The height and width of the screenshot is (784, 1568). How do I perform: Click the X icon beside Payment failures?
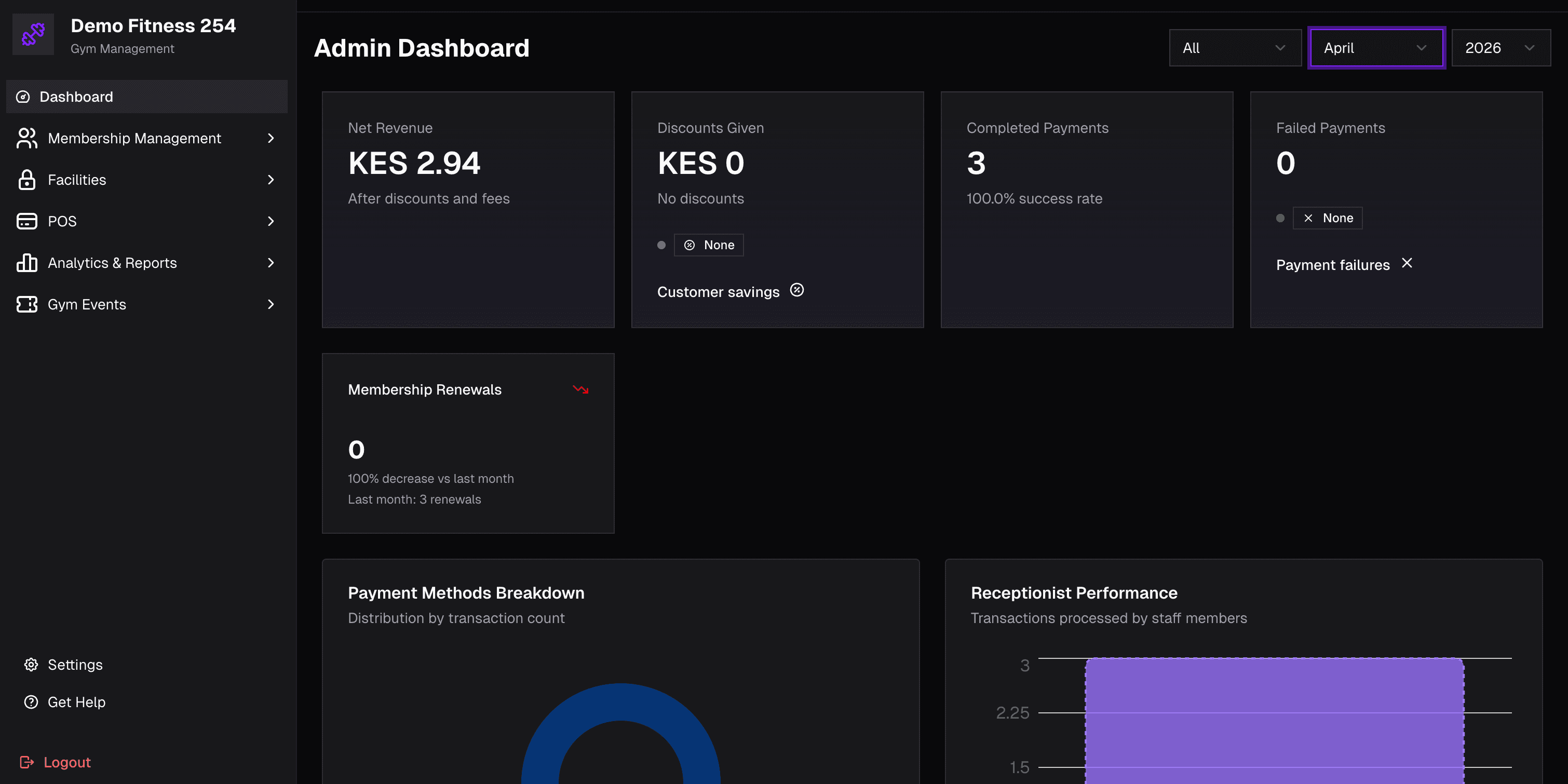coord(1407,263)
